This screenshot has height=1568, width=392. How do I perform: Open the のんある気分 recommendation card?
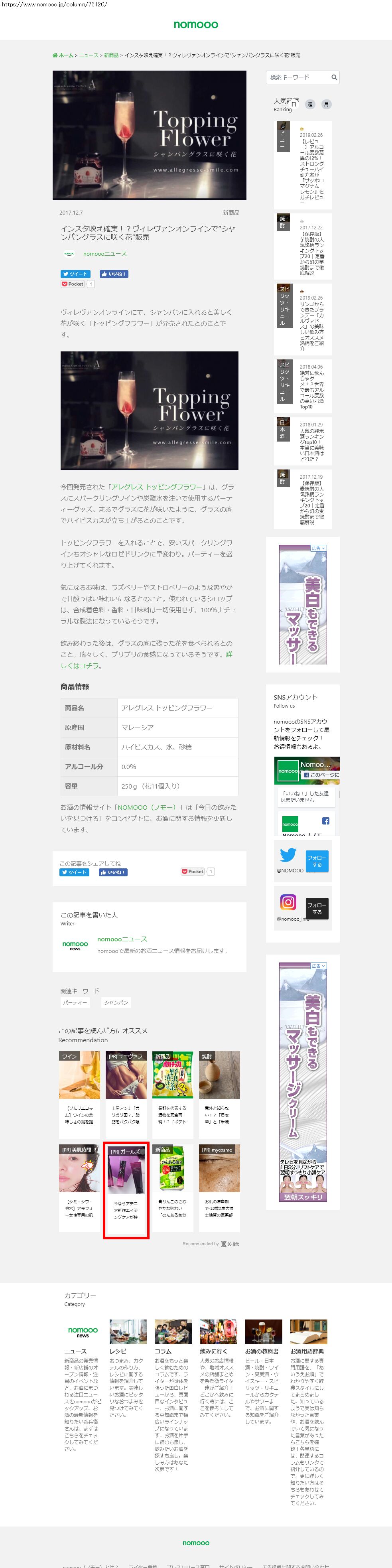(x=173, y=1189)
